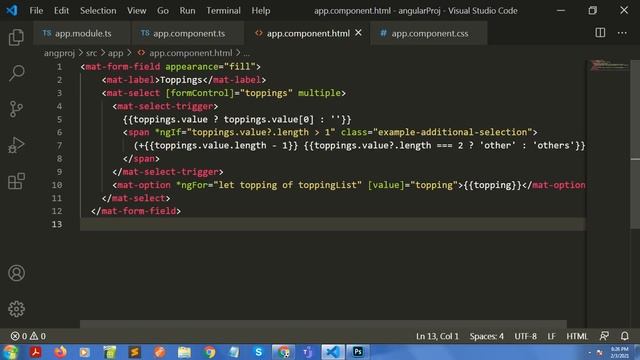This screenshot has width=640, height=360.
Task: Click the VS Code logo icon in title bar
Action: [12, 10]
